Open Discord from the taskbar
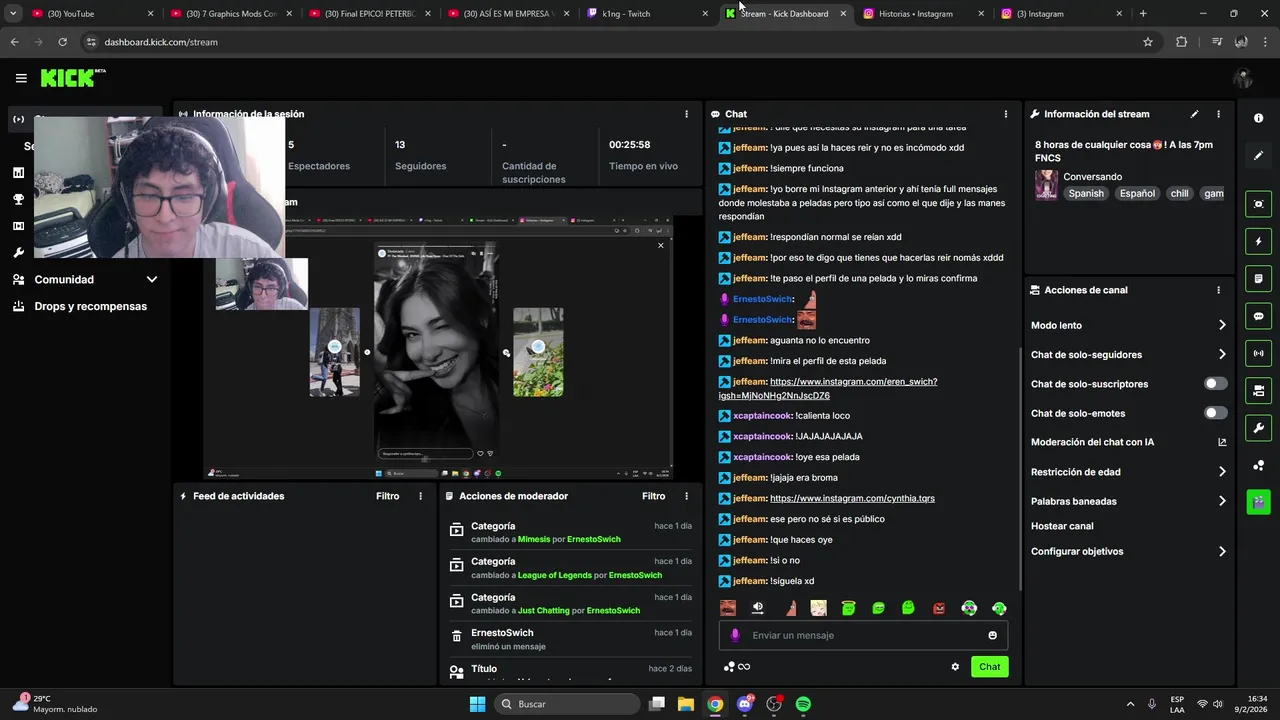Image resolution: width=1280 pixels, height=720 pixels. 745,704
